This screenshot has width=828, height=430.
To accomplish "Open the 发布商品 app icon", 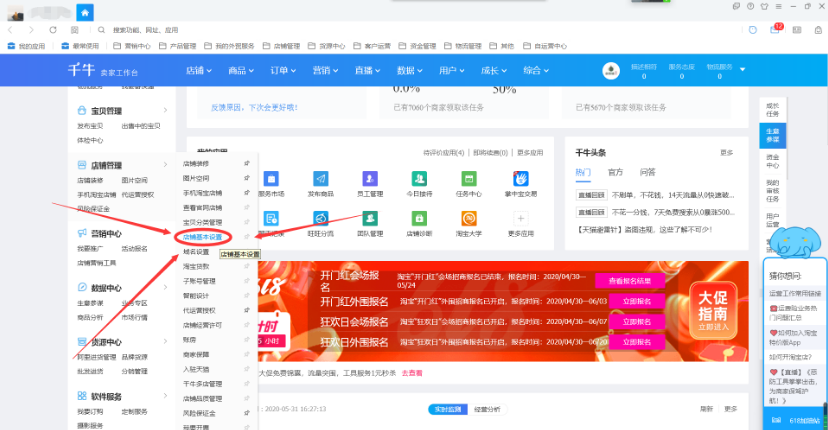I will coord(321,179).
